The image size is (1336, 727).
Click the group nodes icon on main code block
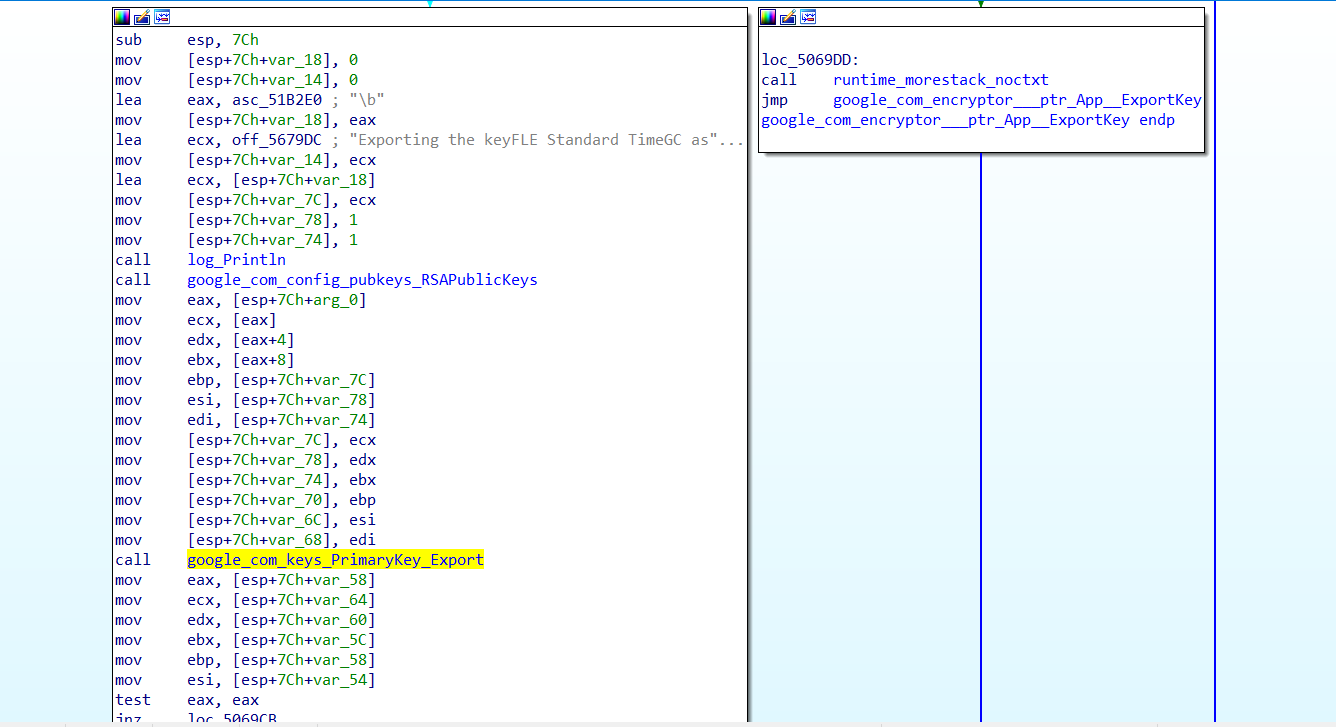pos(162,17)
